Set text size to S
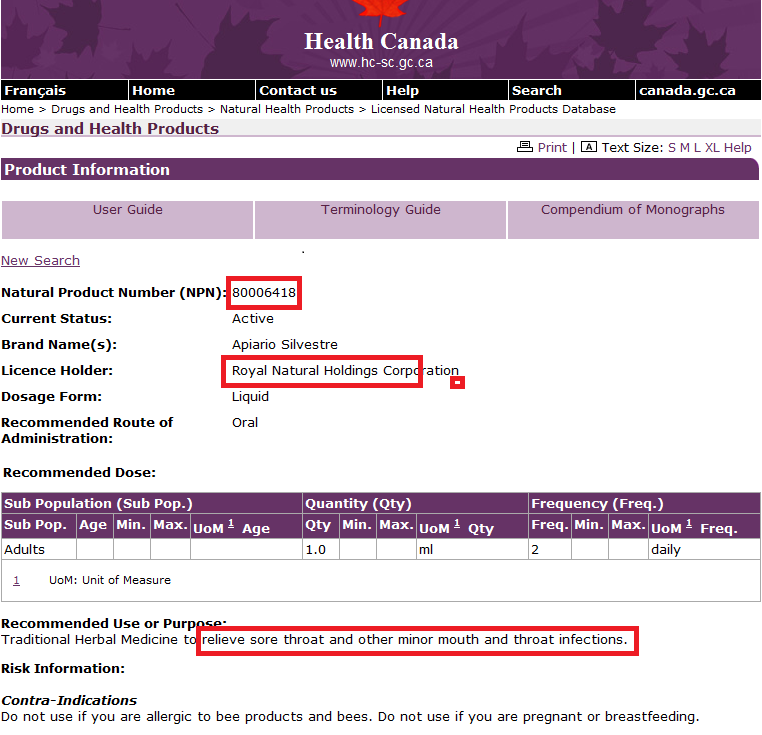This screenshot has width=762, height=735. pyautogui.click(x=672, y=147)
